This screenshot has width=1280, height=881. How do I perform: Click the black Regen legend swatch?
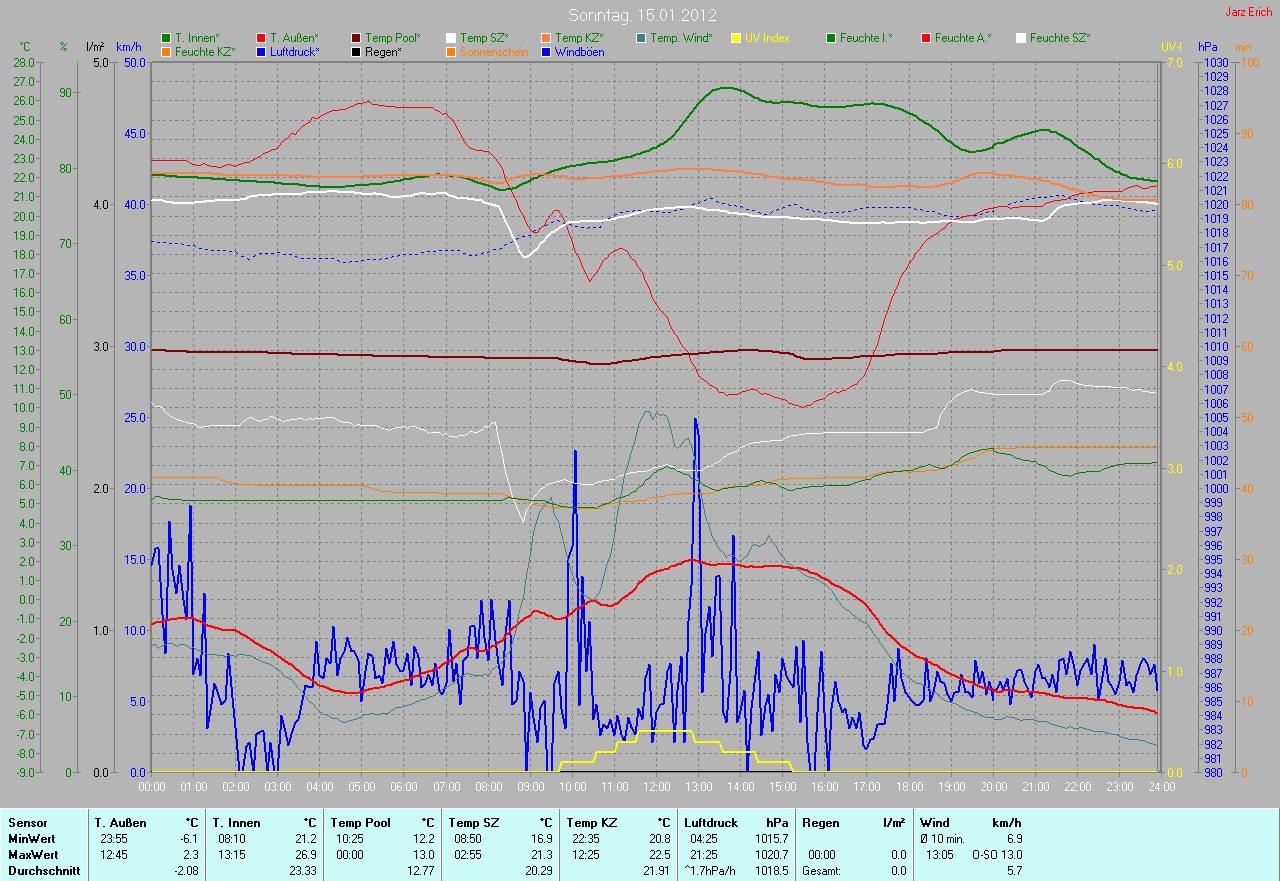[356, 51]
